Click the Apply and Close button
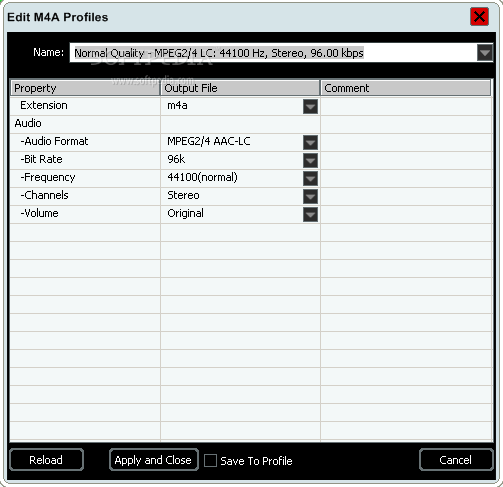The image size is (503, 487). pyautogui.click(x=154, y=460)
